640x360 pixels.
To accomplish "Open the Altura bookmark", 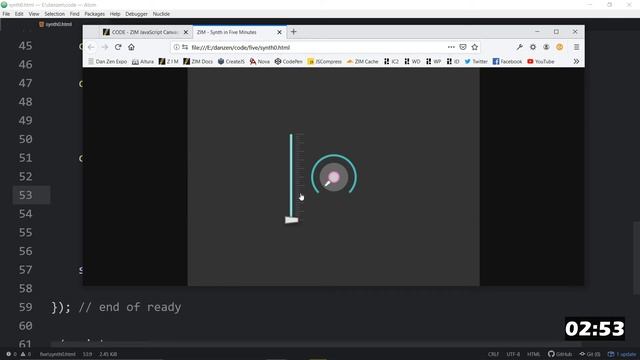I will pyautogui.click(x=143, y=62).
